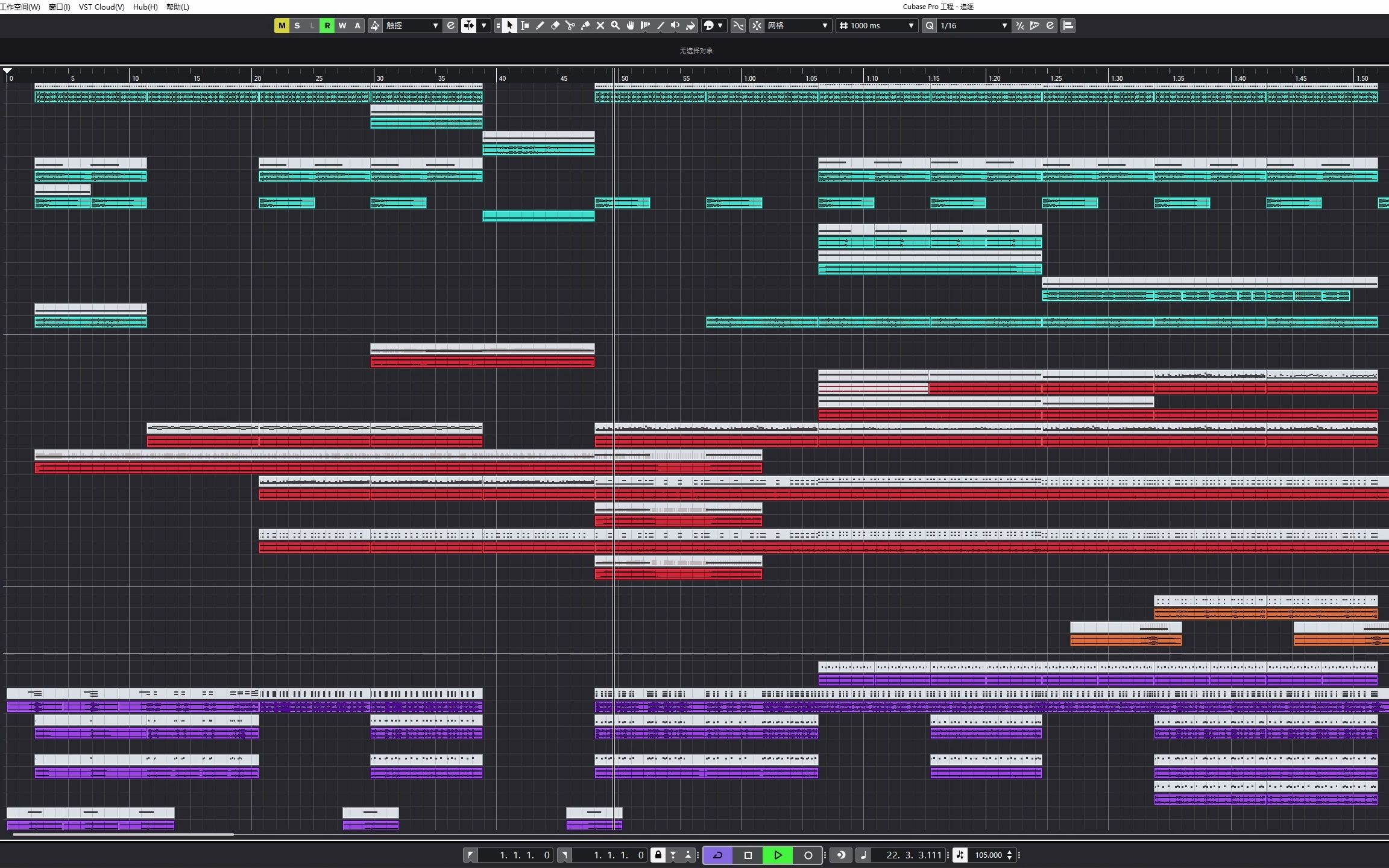Click the right locator marker icon
The width and height of the screenshot is (1389, 868).
point(564,855)
